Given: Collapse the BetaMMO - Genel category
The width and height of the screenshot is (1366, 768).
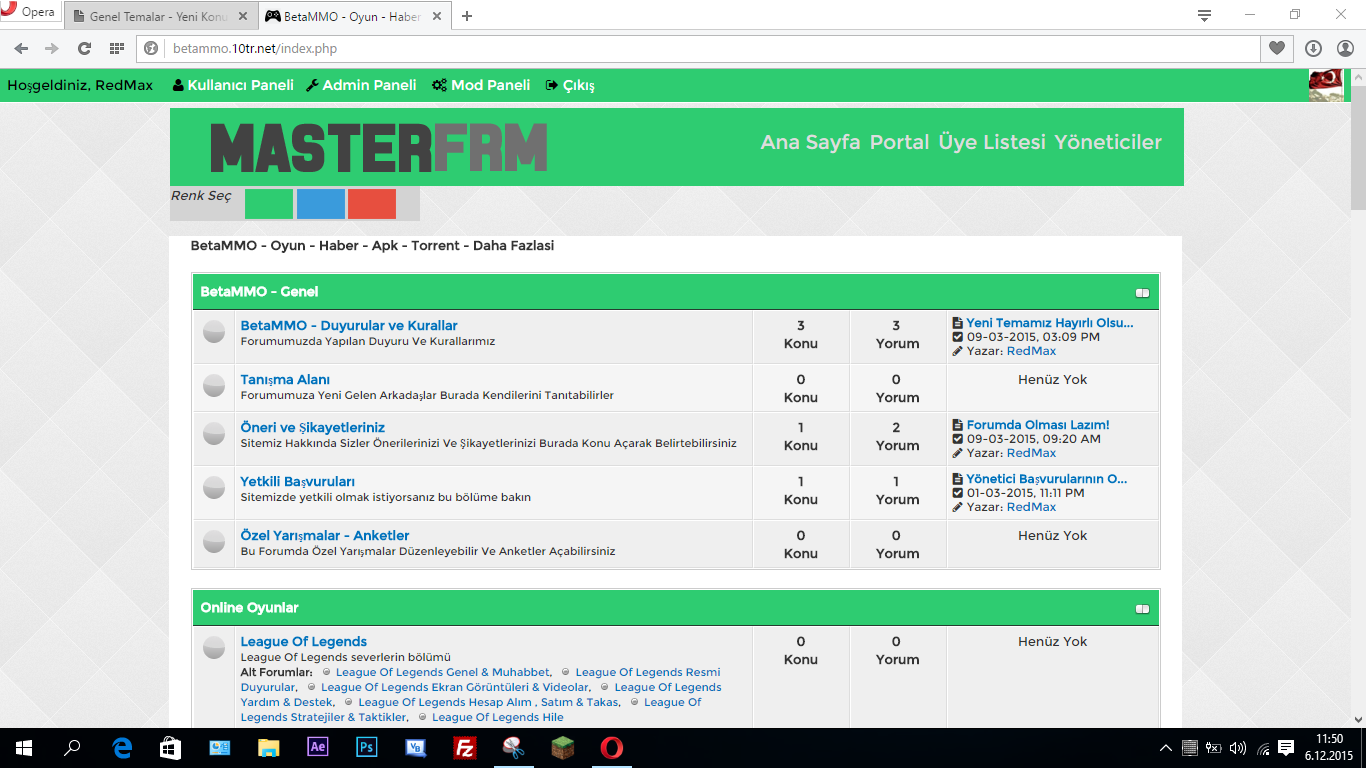Looking at the screenshot, I should click(x=1142, y=293).
